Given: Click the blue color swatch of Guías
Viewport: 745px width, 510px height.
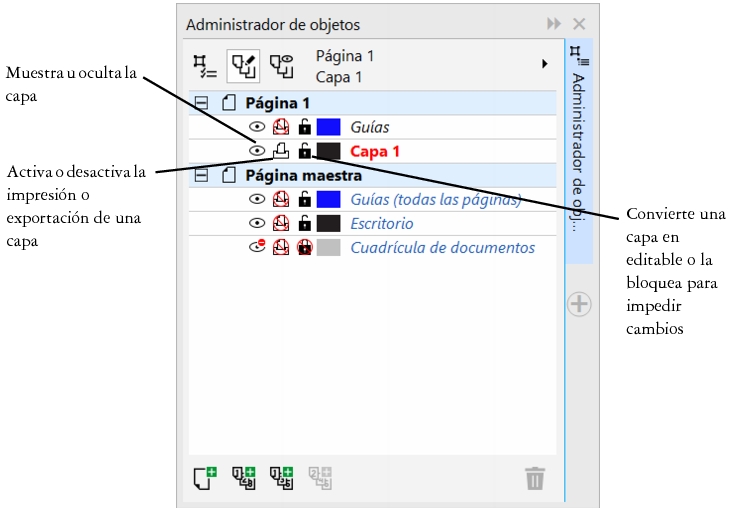Looking at the screenshot, I should 329,127.
